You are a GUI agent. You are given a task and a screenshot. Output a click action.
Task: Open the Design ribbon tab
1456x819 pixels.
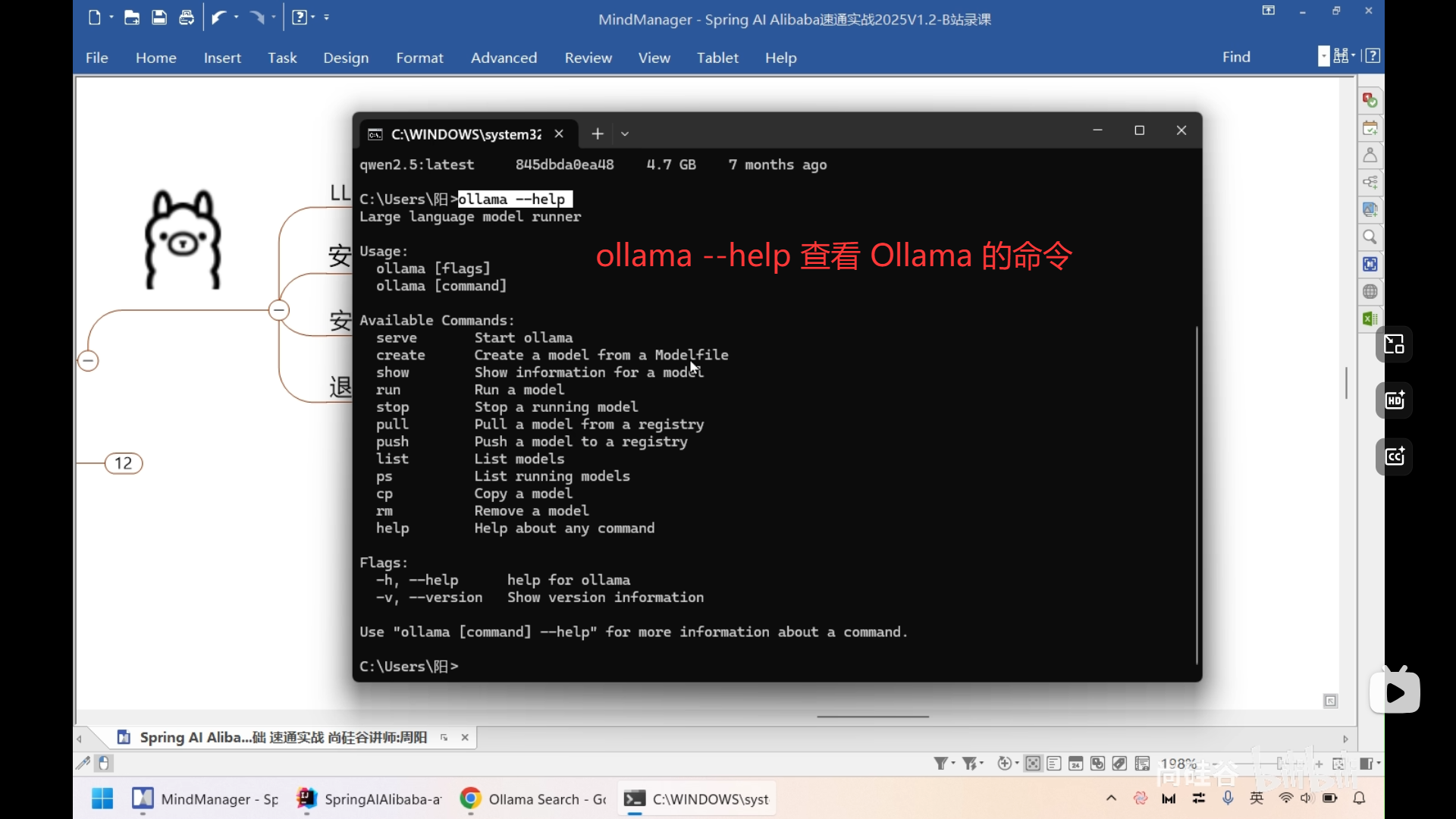[346, 58]
